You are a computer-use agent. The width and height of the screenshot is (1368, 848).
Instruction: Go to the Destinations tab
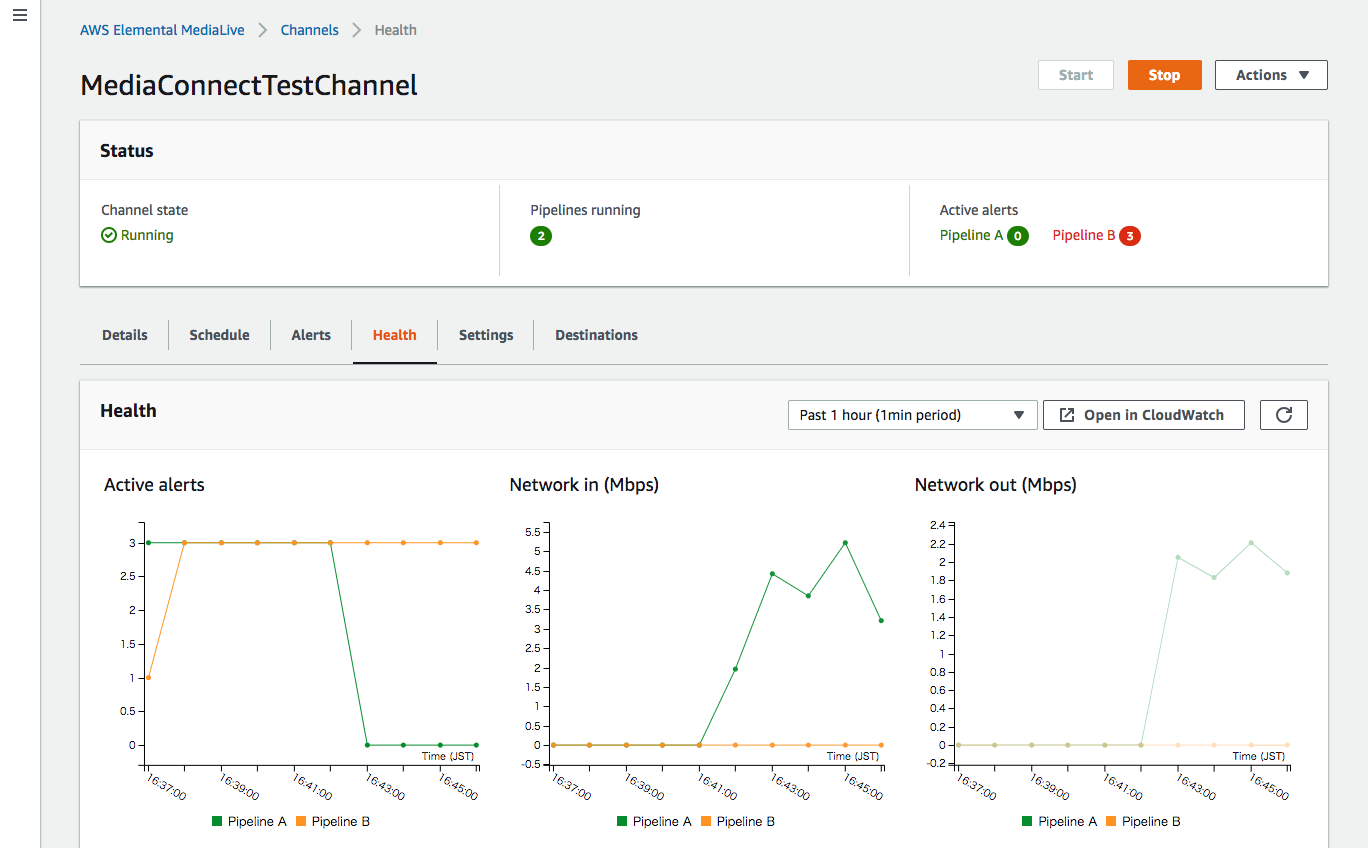(x=596, y=335)
